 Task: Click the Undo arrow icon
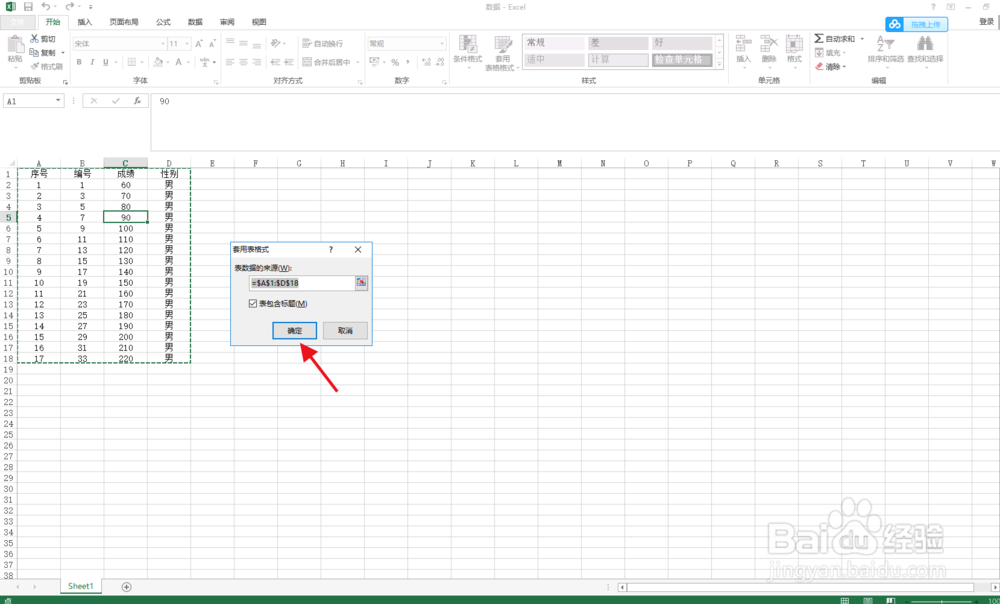coord(46,6)
